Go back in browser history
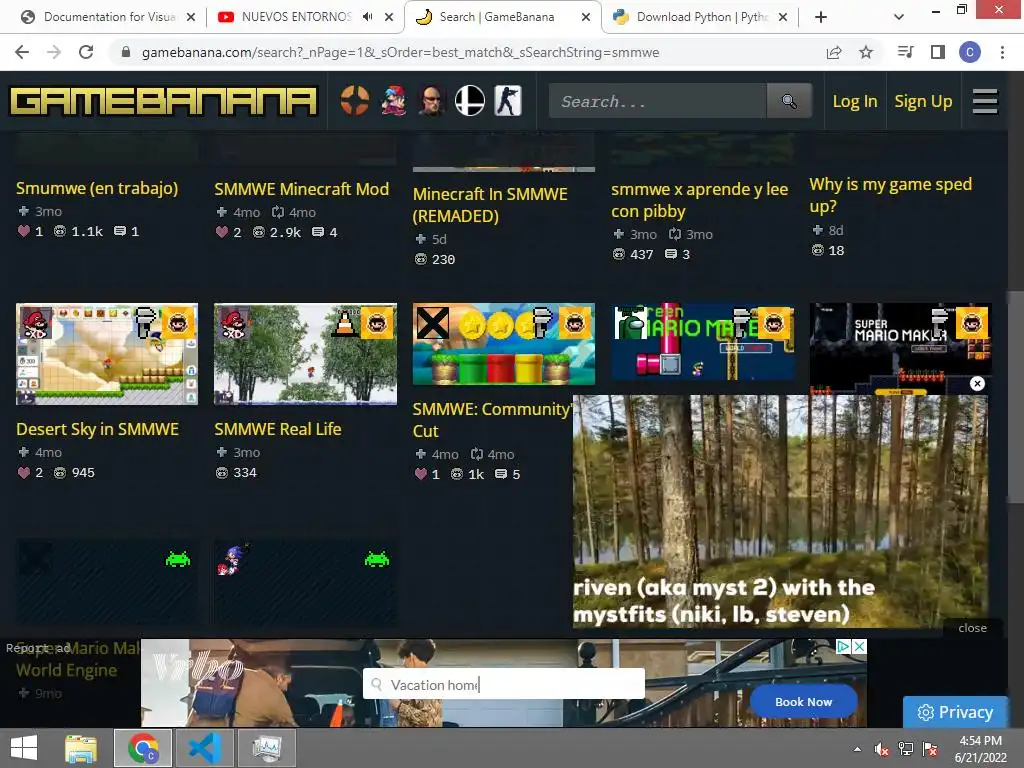Viewport: 1024px width, 768px height. (22, 52)
